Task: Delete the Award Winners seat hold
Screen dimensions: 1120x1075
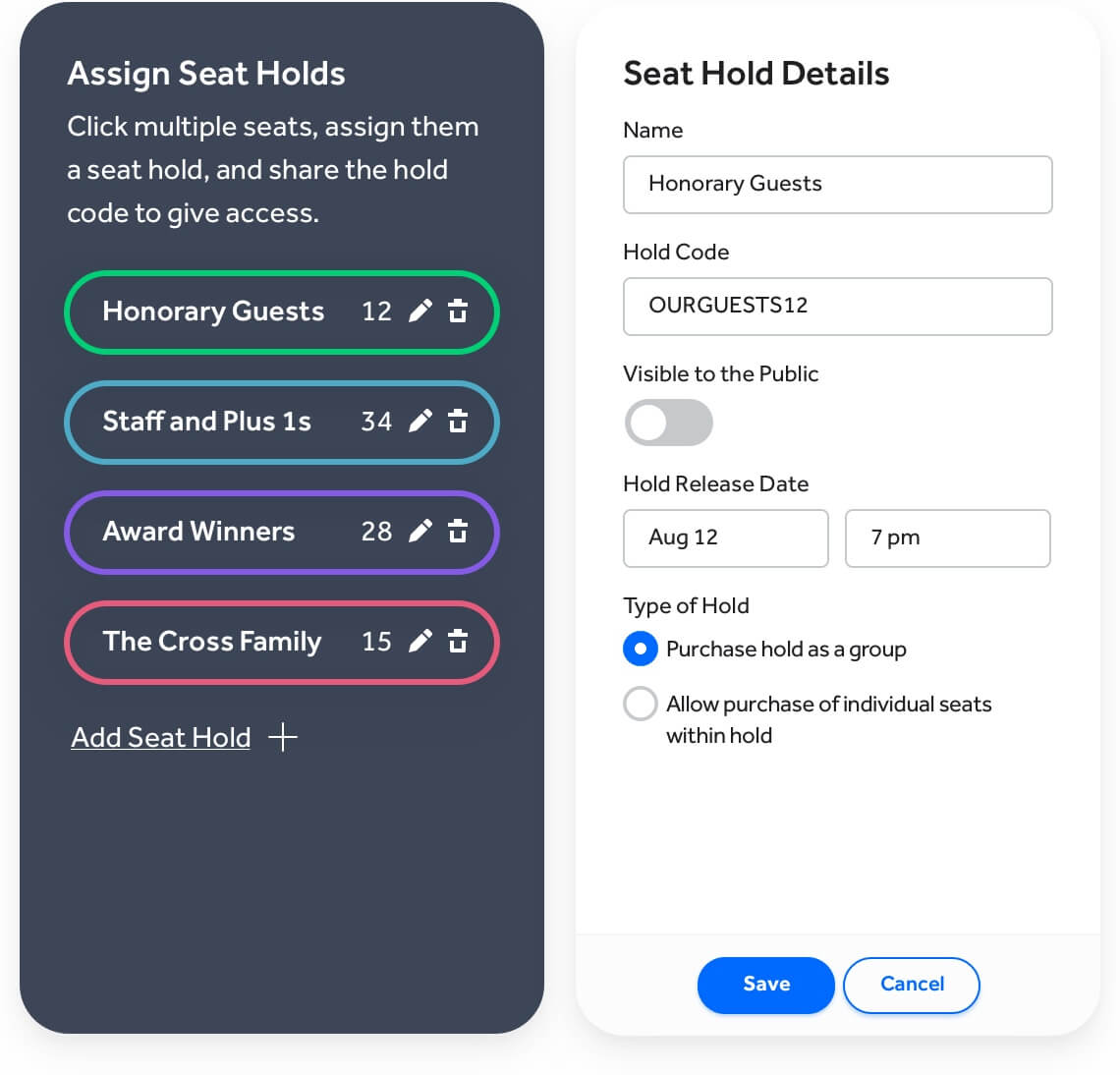Action: [458, 531]
